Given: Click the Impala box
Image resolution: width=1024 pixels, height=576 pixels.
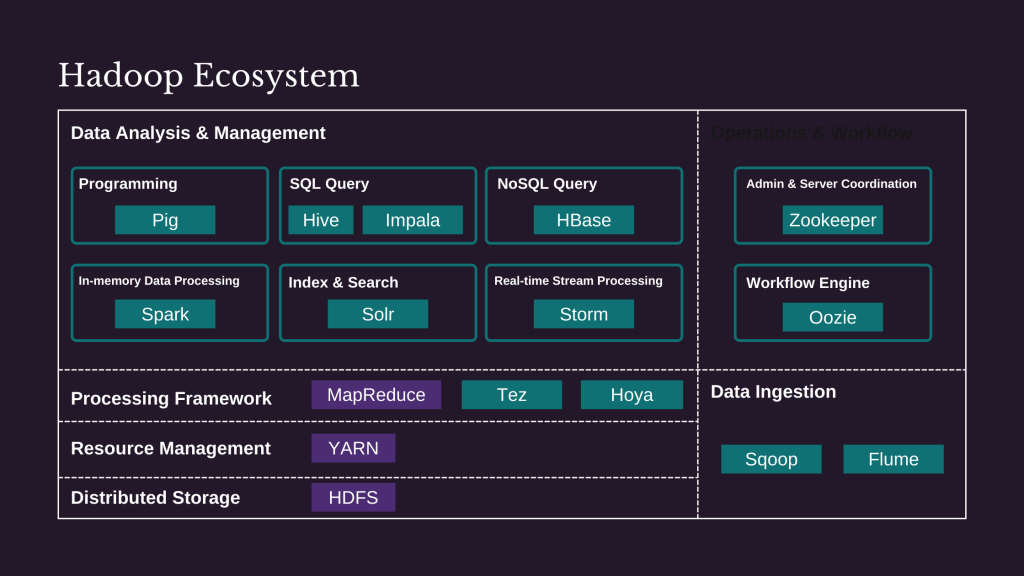Looking at the screenshot, I should tap(412, 220).
